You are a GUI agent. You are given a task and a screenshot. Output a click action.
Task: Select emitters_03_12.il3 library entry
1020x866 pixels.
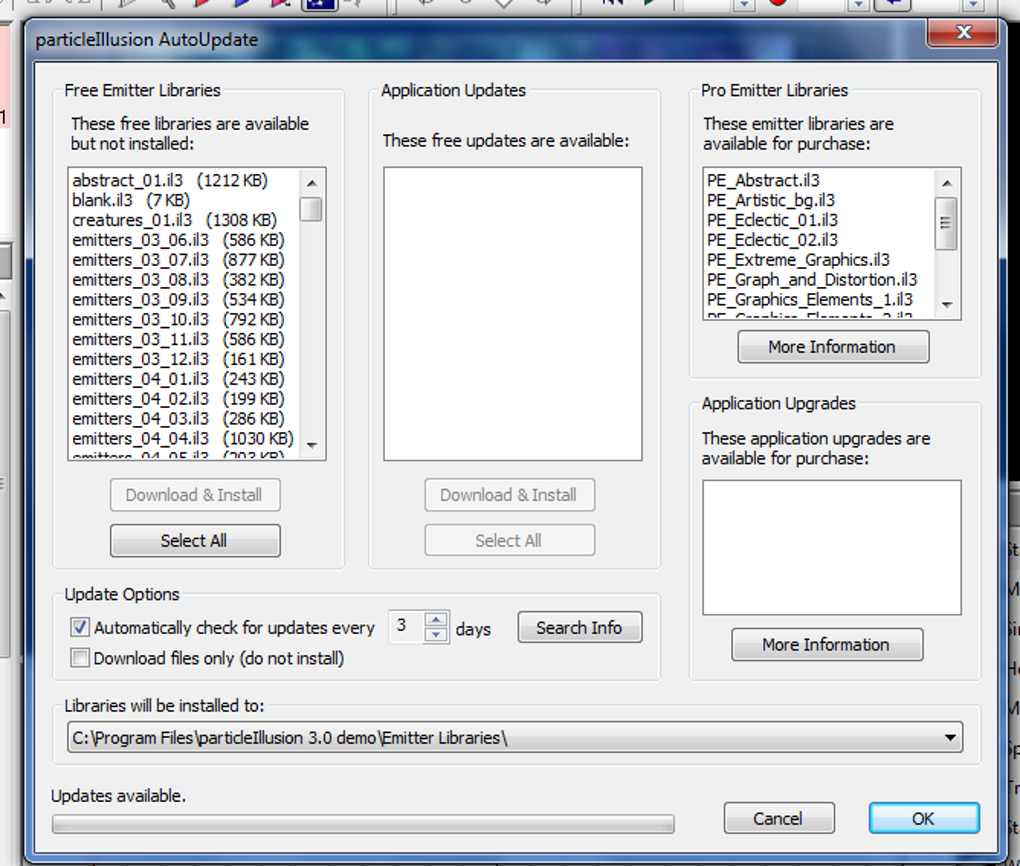178,359
